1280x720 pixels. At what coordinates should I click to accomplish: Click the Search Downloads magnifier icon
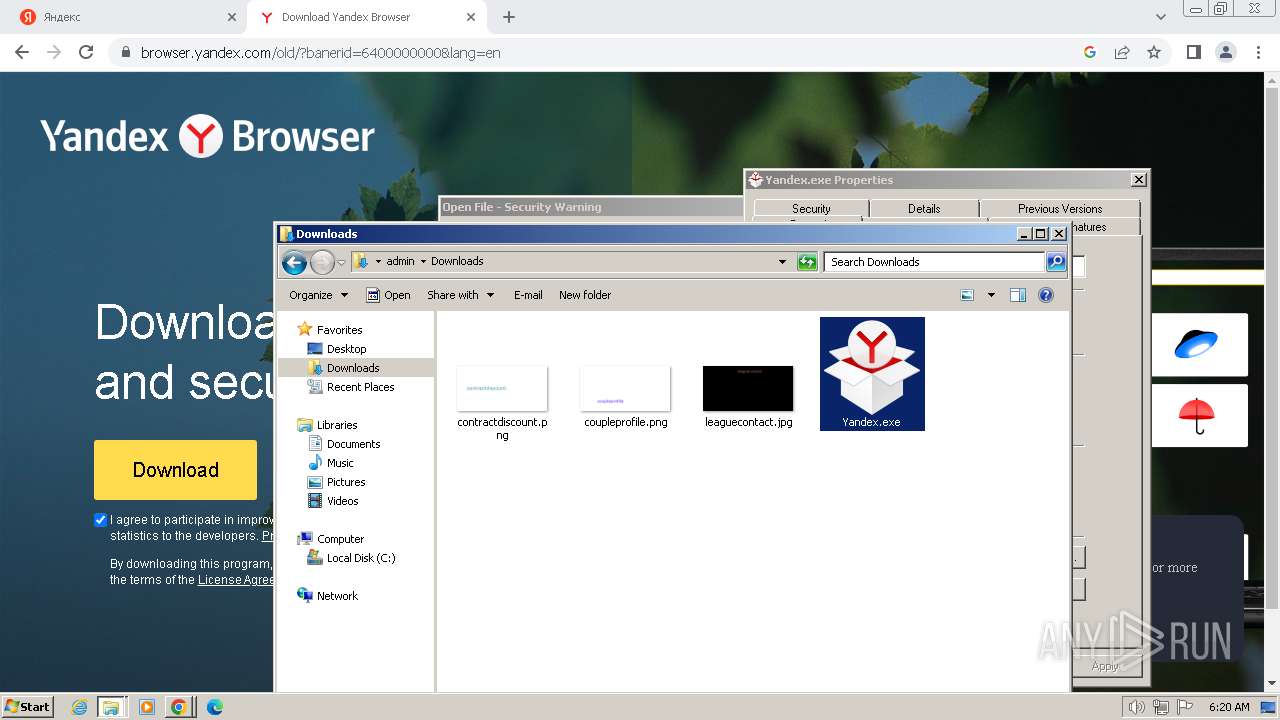[x=1056, y=262]
